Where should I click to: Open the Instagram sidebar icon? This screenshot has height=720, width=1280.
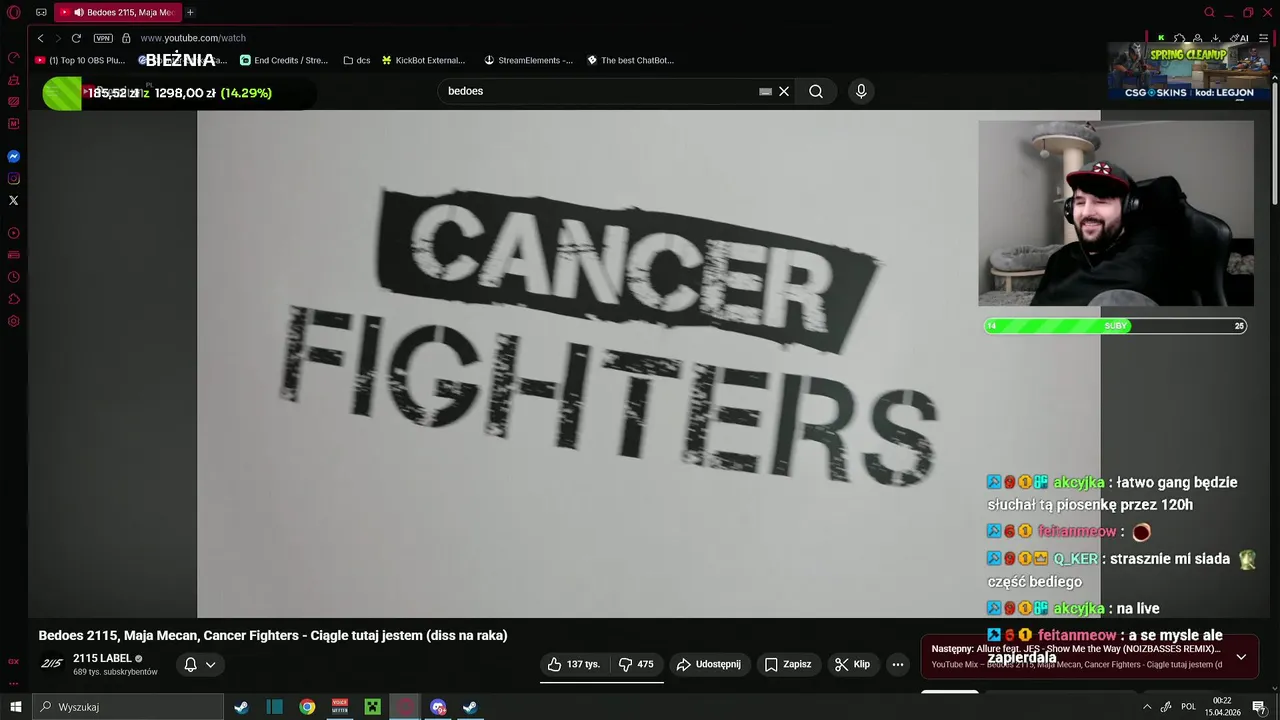pos(14,178)
